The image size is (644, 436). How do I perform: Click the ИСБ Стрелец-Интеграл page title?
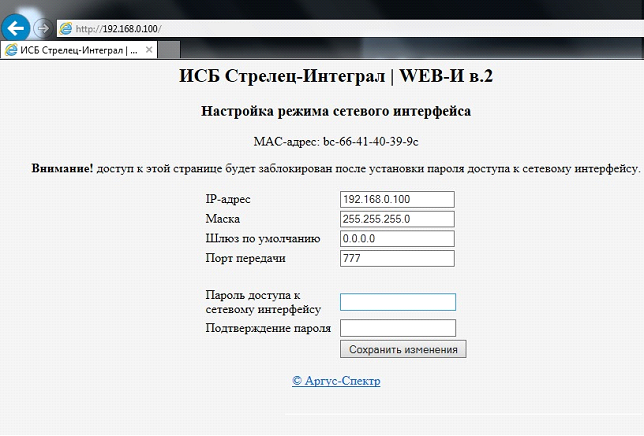click(336, 76)
